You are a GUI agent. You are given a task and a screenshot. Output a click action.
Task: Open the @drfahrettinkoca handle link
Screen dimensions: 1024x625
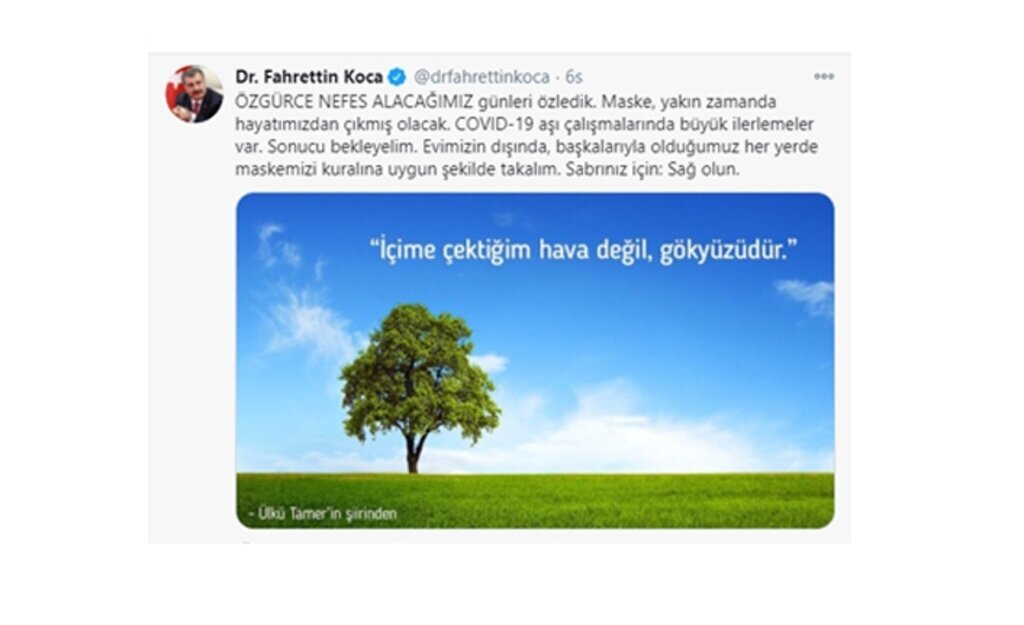tap(481, 77)
